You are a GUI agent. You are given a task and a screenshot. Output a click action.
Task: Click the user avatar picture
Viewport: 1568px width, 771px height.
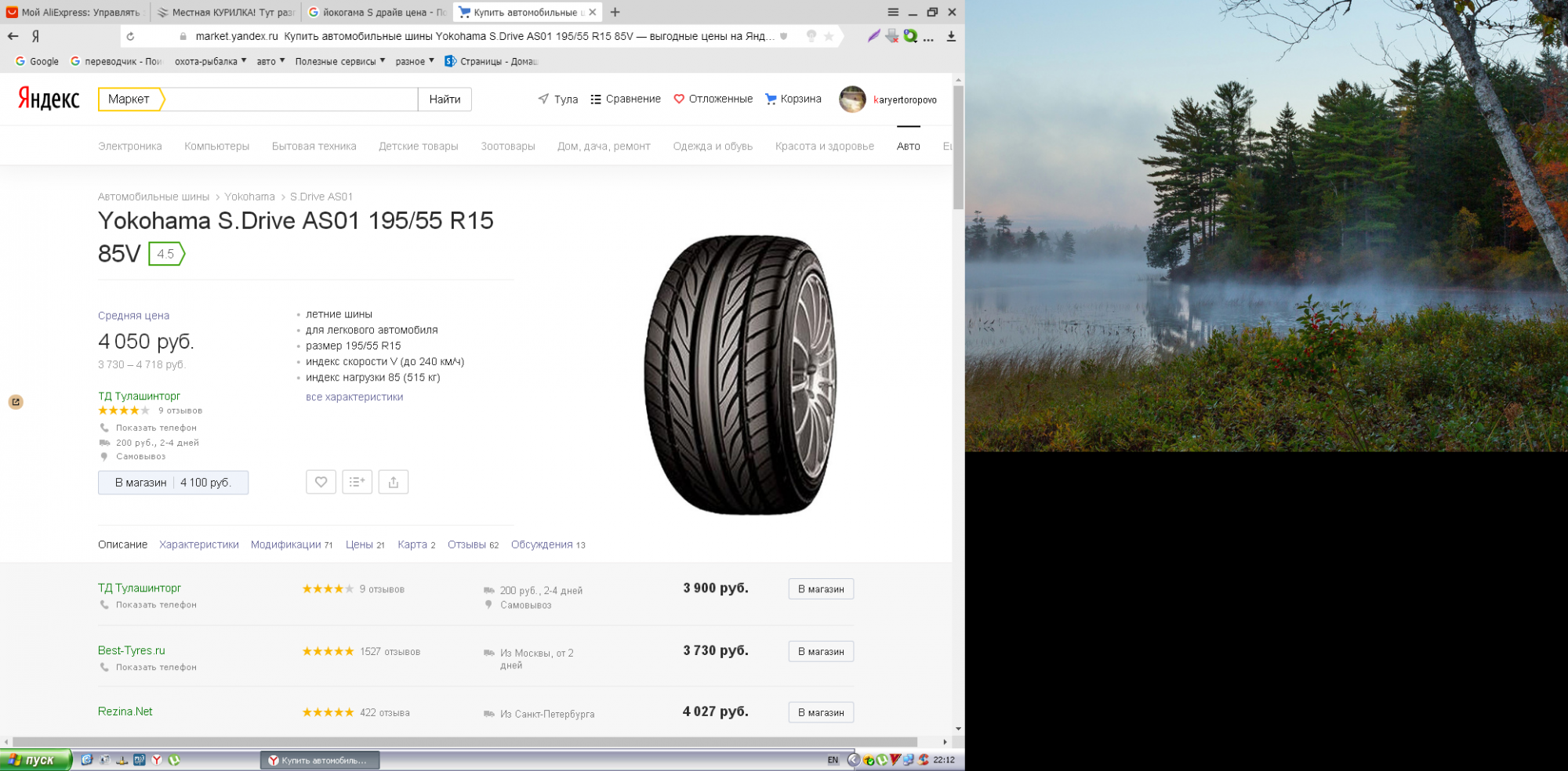point(852,100)
